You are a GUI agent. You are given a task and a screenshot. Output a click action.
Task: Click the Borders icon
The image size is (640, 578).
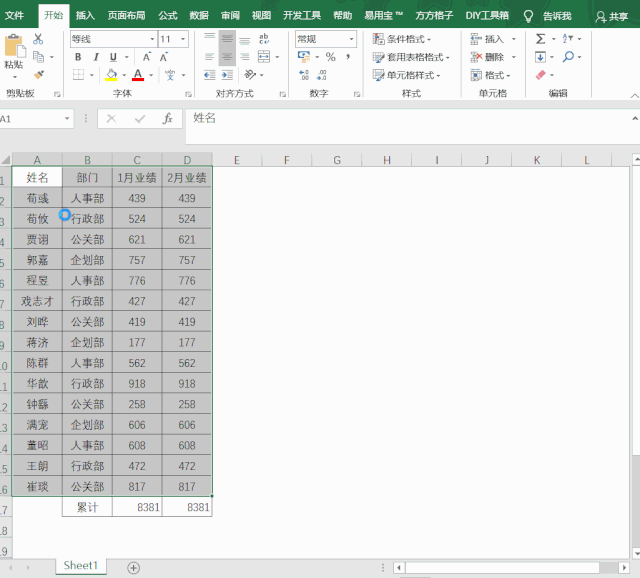pyautogui.click(x=78, y=75)
